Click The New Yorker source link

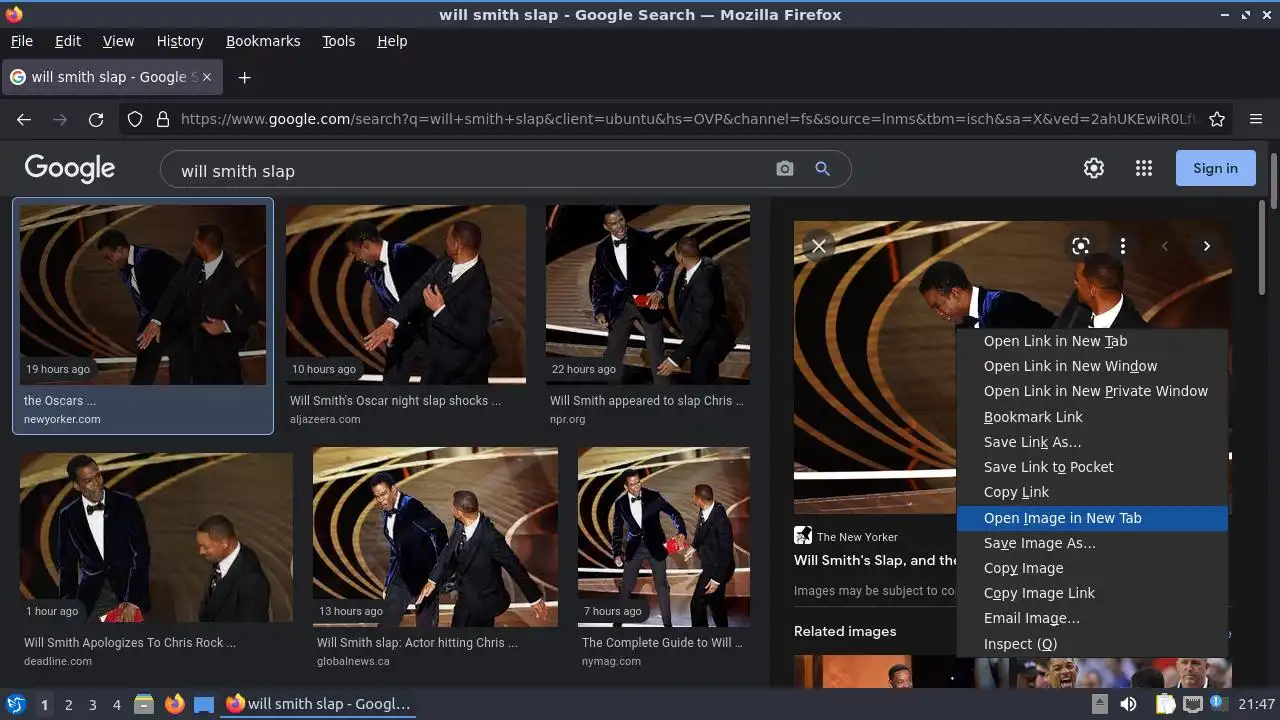pyautogui.click(x=846, y=536)
